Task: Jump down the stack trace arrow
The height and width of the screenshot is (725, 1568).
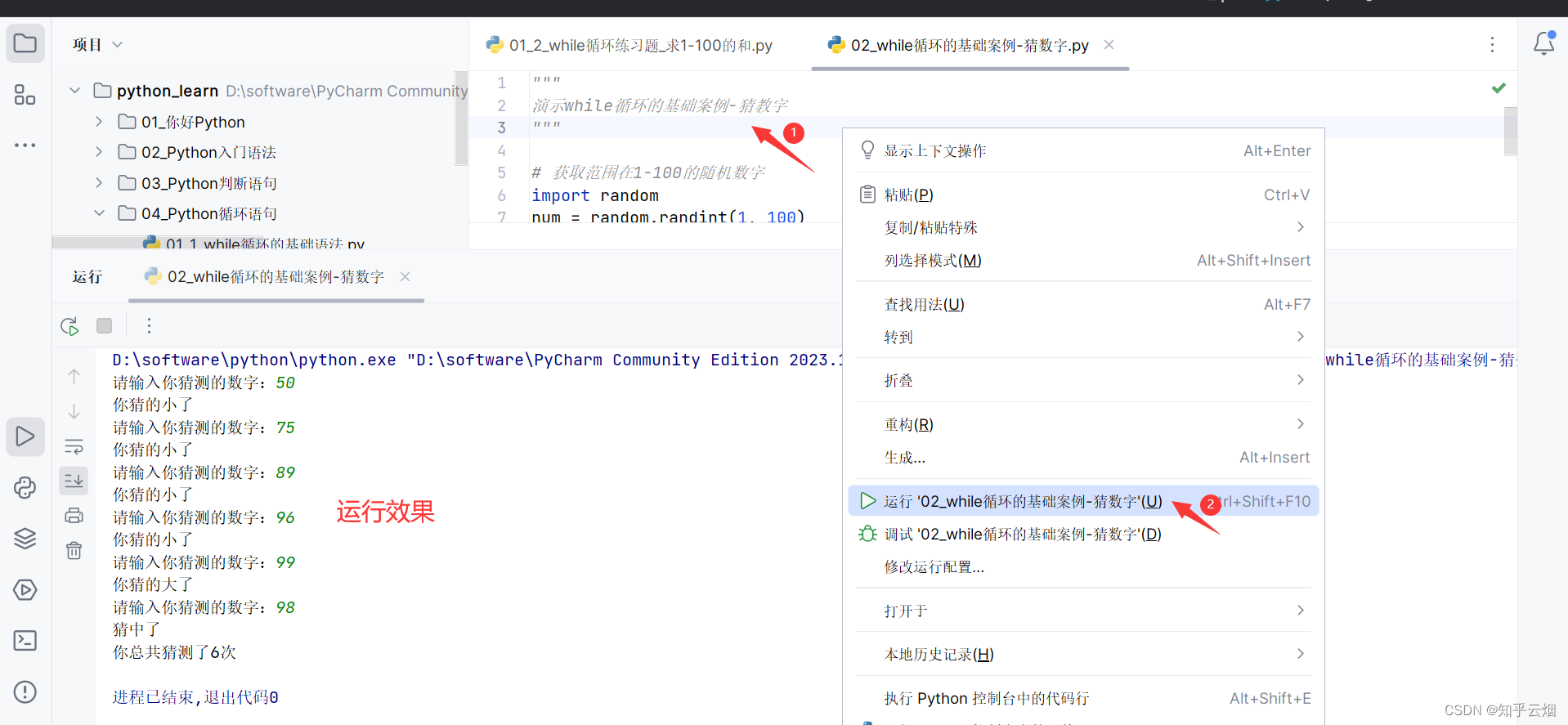Action: (x=74, y=411)
